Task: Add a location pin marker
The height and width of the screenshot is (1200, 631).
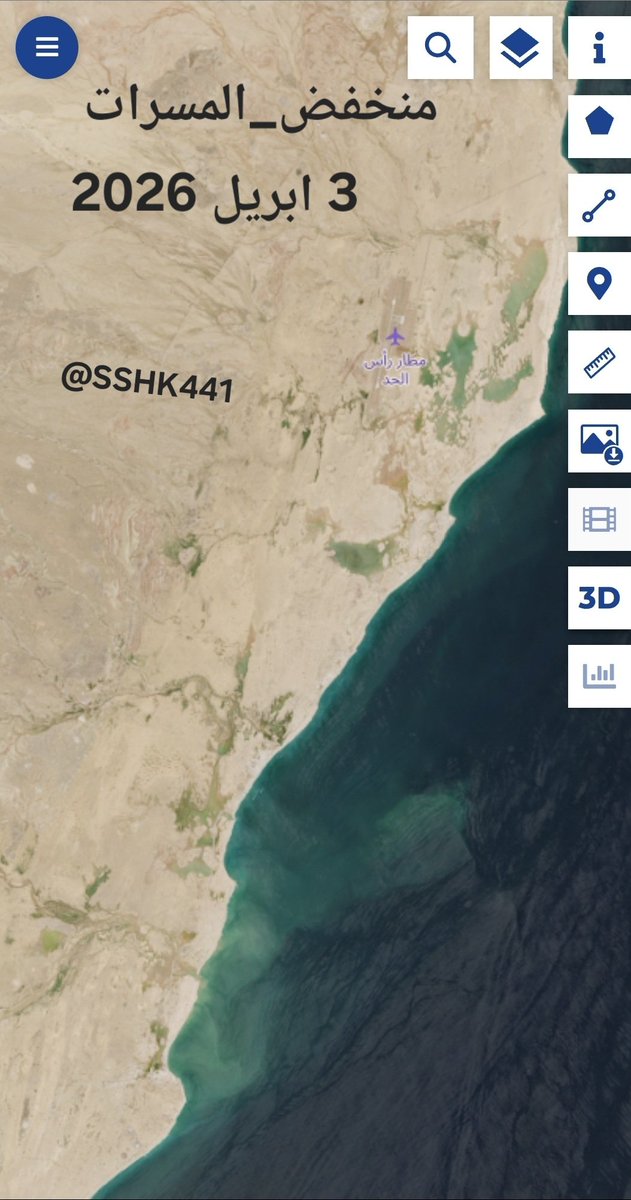Action: pos(599,284)
